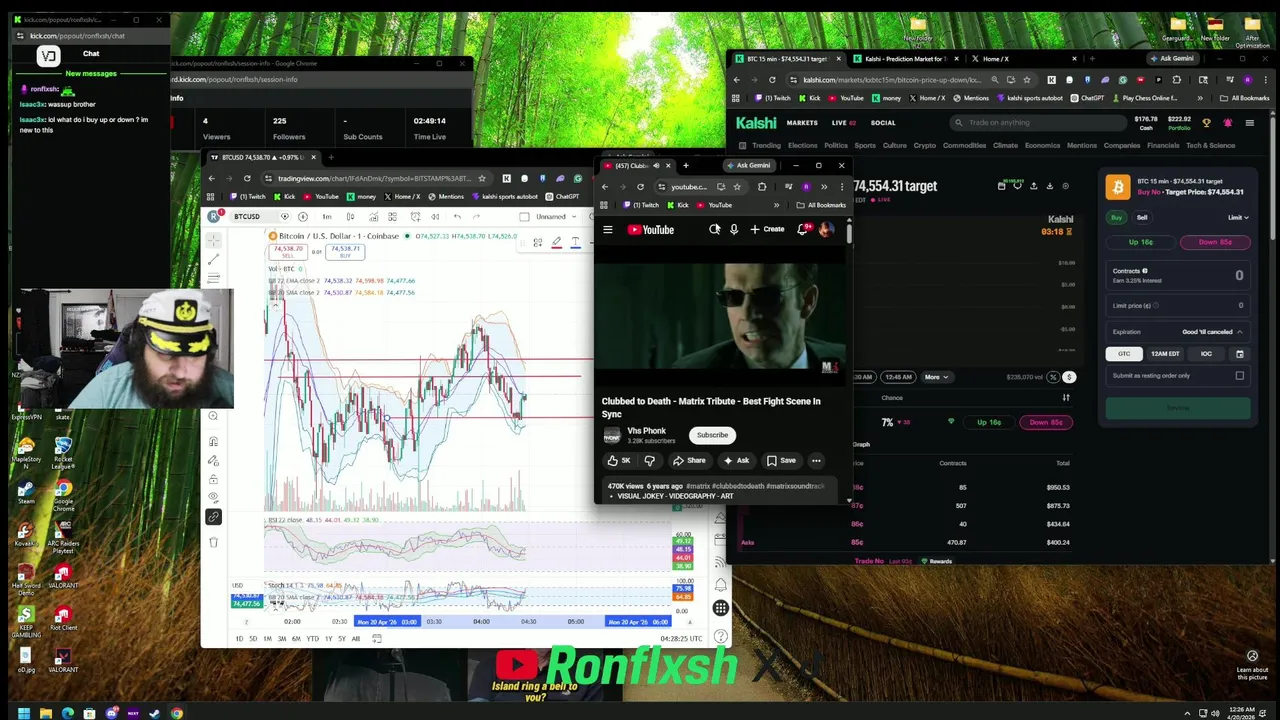This screenshot has height=720, width=1280.
Task: Click Kalshi Contracts amount field
Action: 1178,276
